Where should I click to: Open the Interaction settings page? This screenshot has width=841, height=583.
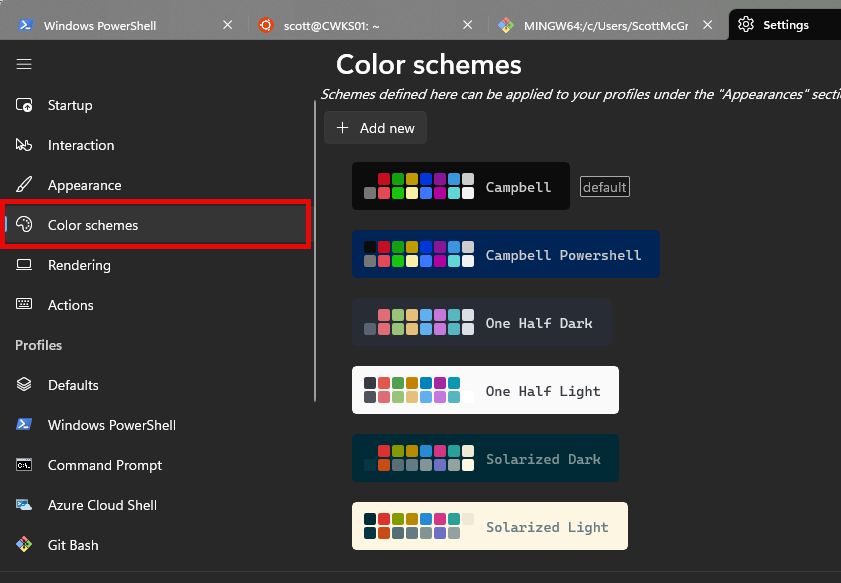[157, 145]
